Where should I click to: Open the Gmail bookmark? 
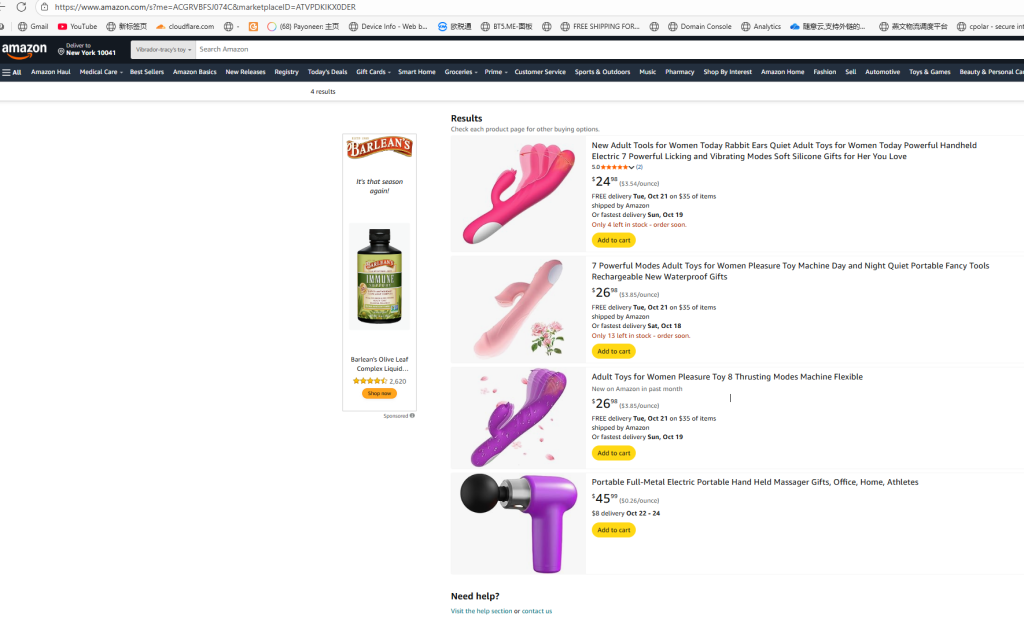point(33,27)
